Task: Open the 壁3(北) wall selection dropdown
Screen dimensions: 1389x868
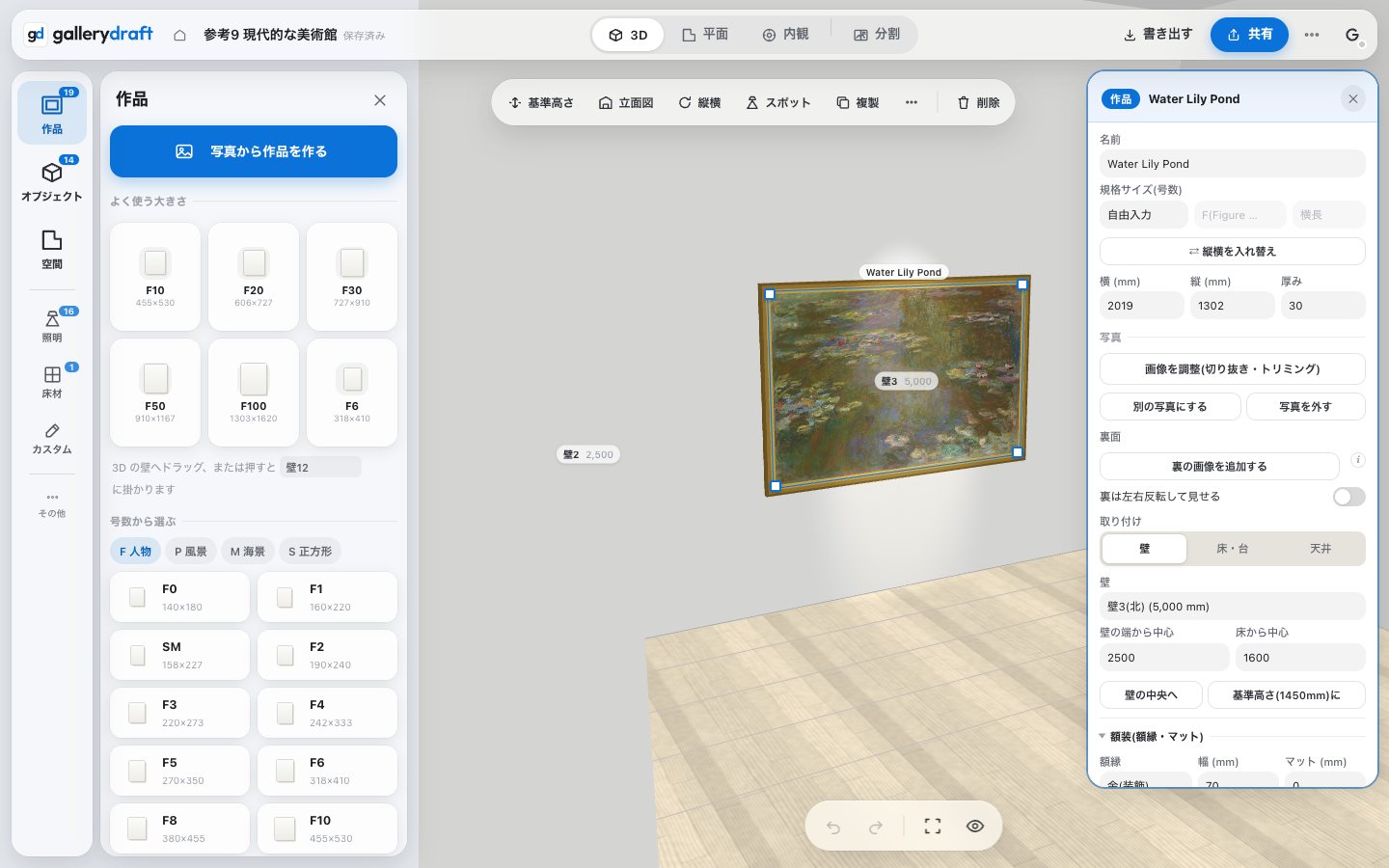Action: coord(1232,607)
